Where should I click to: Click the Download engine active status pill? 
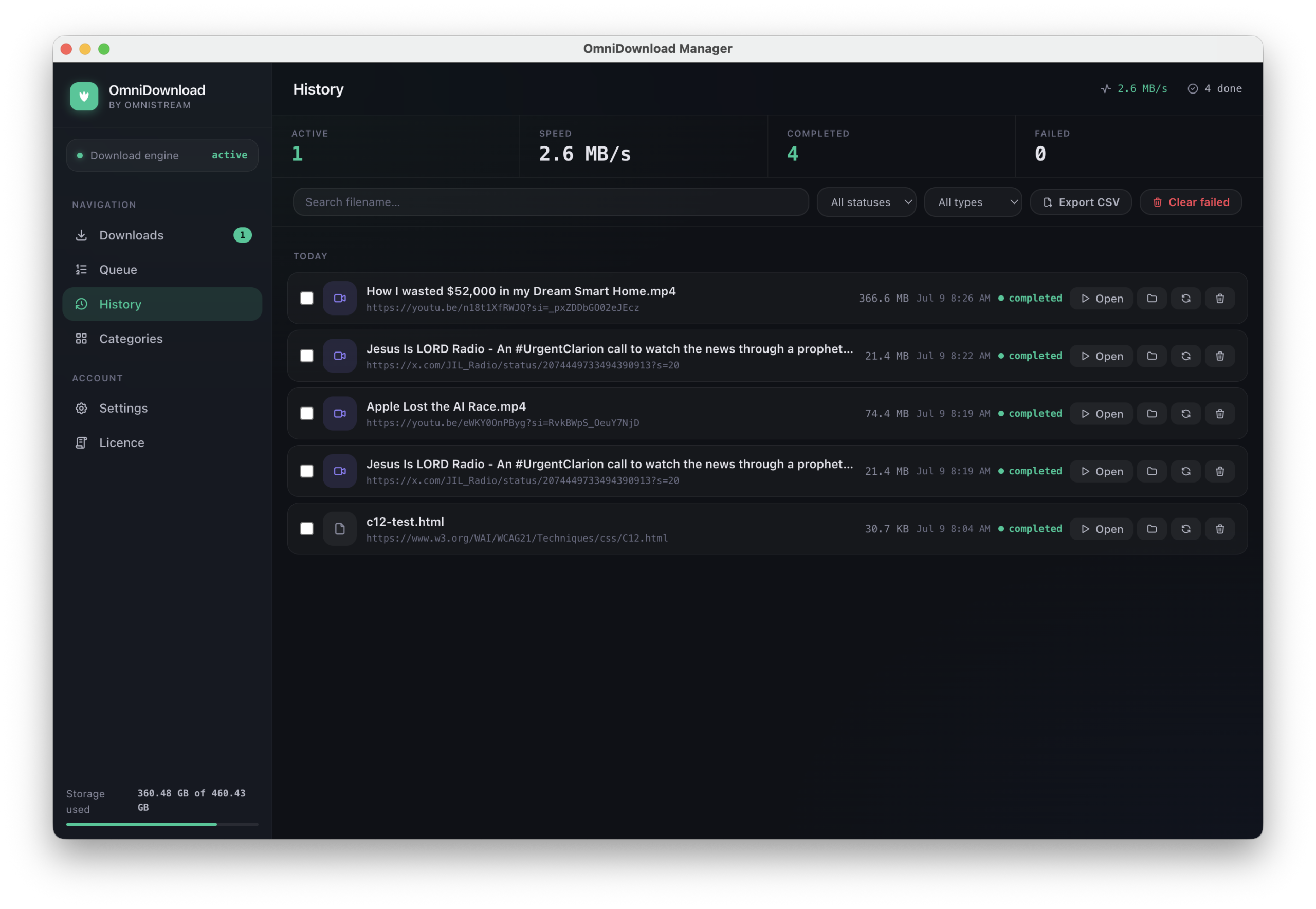tap(162, 155)
